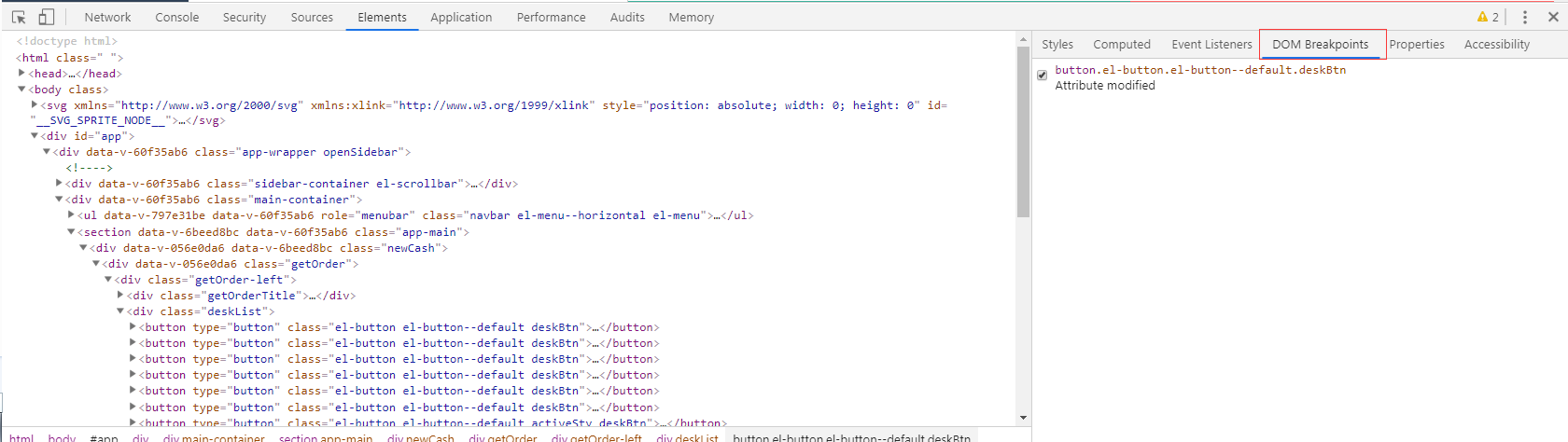Expand the getOrderTitle div node
Viewport: 1568px width, 442px height.
tap(120, 295)
